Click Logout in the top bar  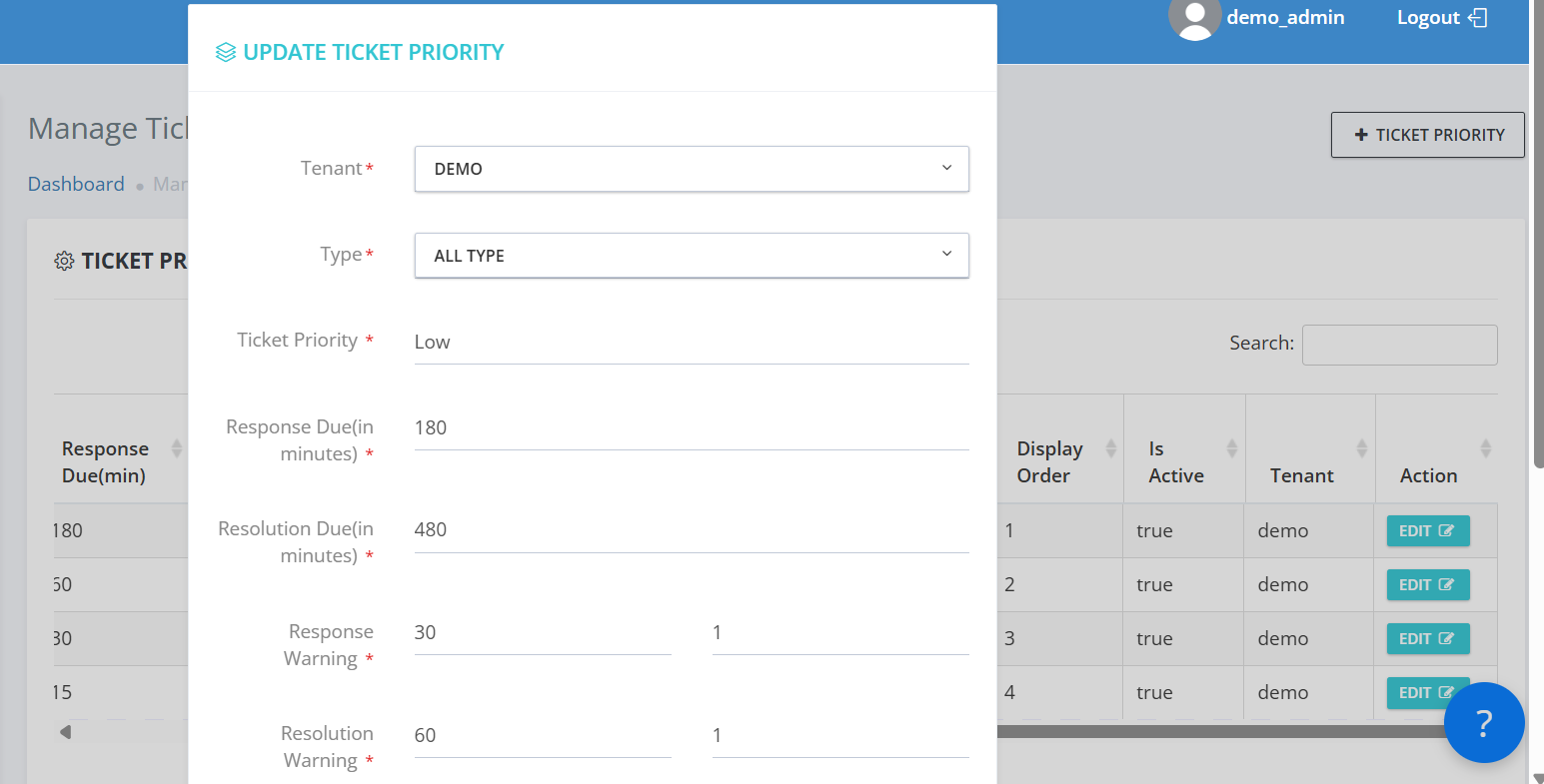click(x=1428, y=18)
